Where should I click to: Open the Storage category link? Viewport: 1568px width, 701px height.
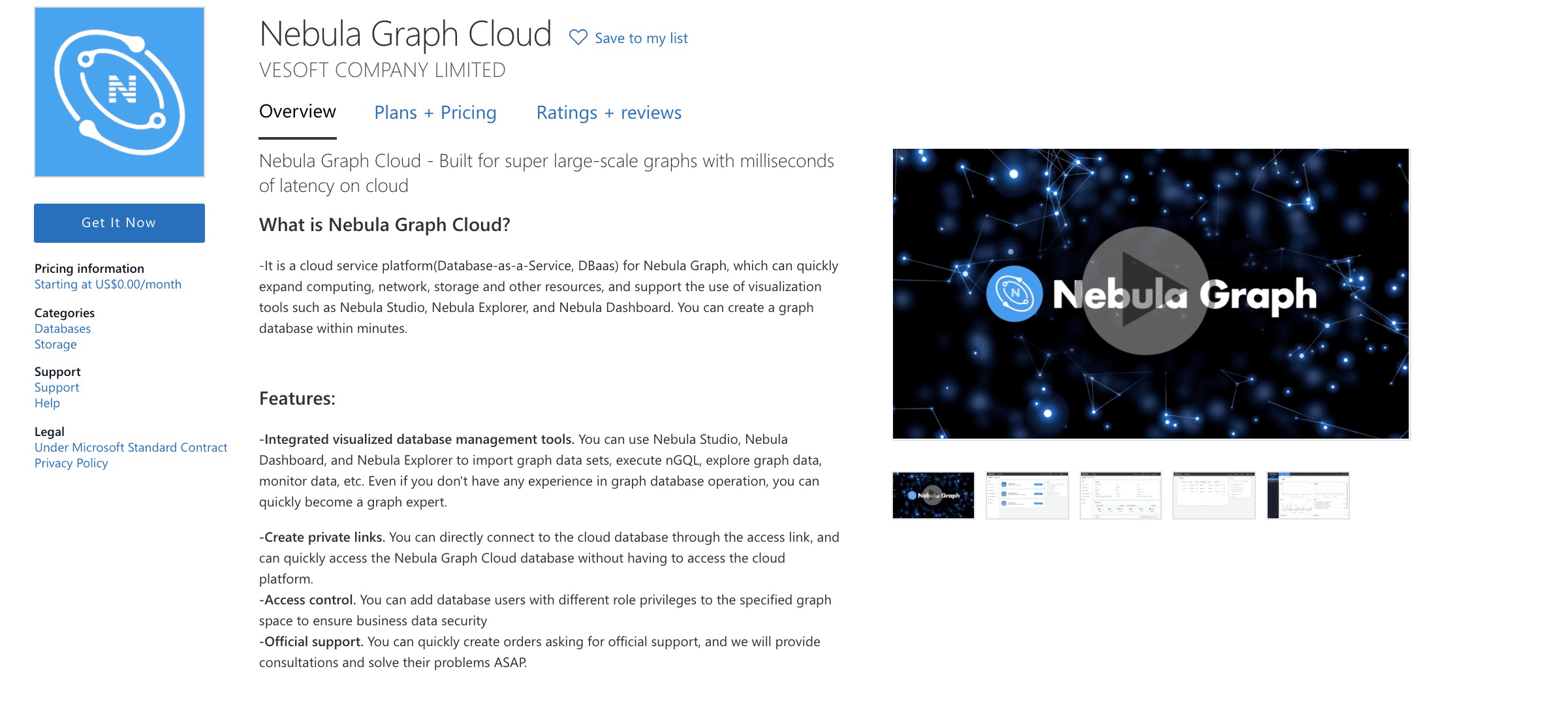click(x=55, y=344)
